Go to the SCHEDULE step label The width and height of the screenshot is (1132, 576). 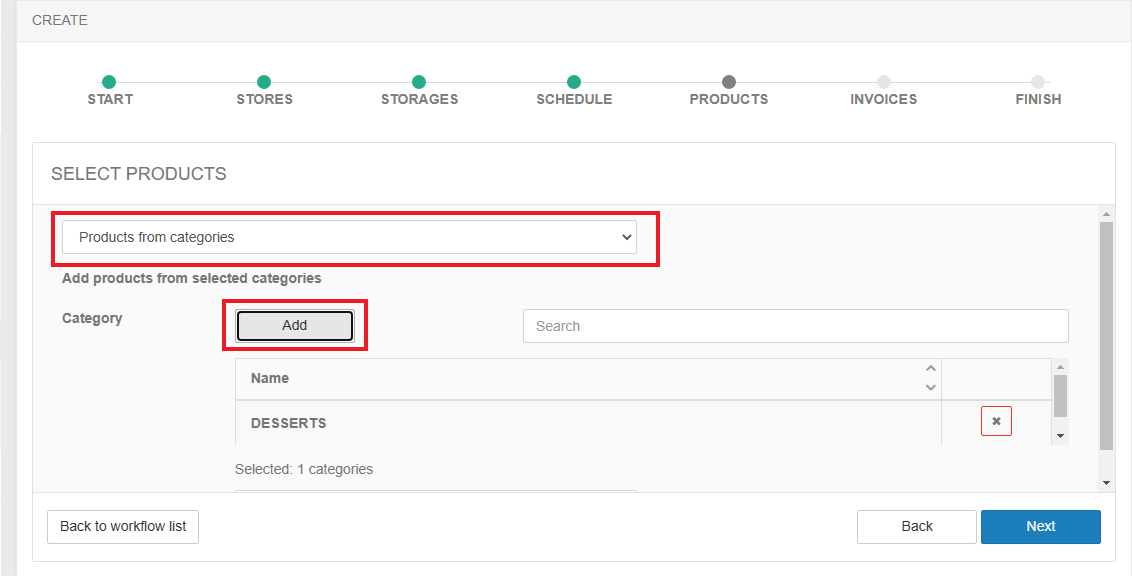pyautogui.click(x=574, y=99)
